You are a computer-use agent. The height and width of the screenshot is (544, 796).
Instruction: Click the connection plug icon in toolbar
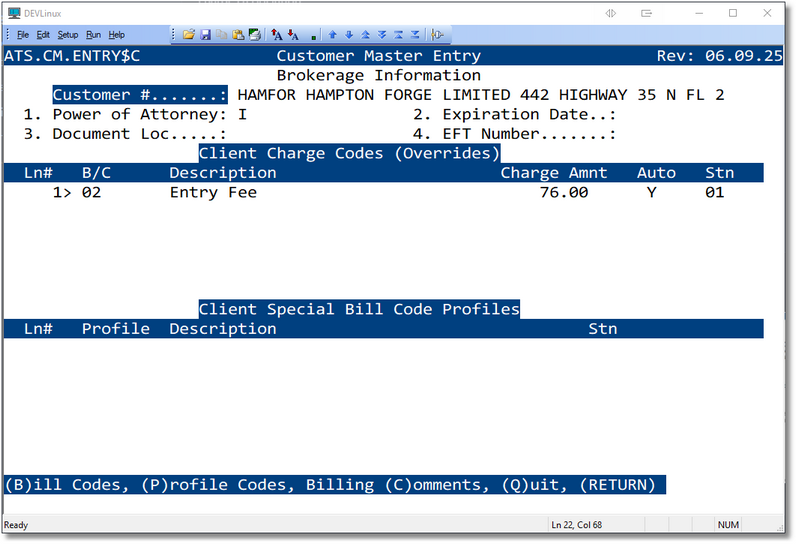tap(438, 35)
